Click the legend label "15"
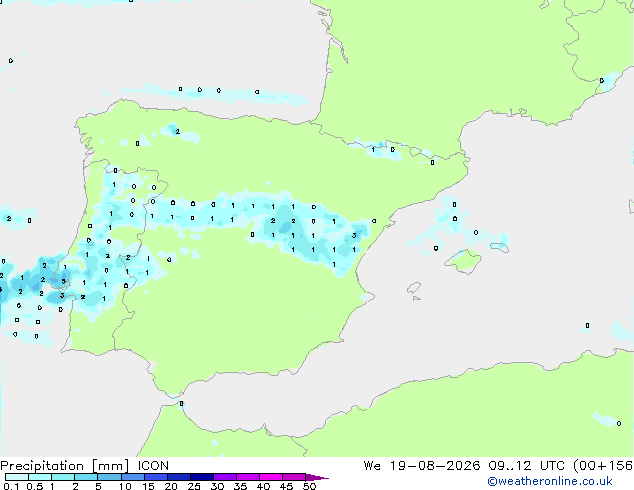 pyautogui.click(x=148, y=486)
